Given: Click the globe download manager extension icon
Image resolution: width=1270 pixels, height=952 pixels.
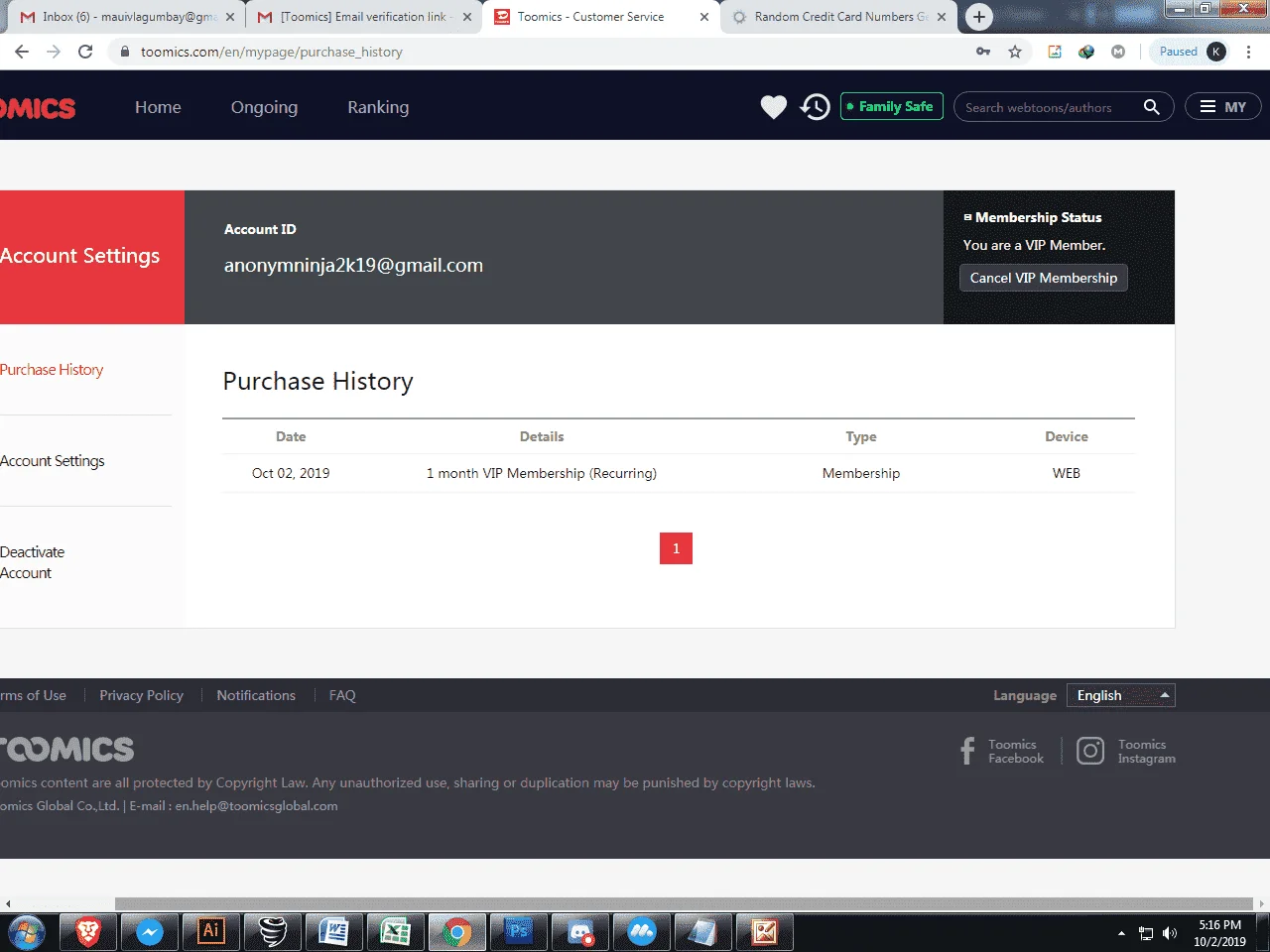Looking at the screenshot, I should [x=1086, y=52].
